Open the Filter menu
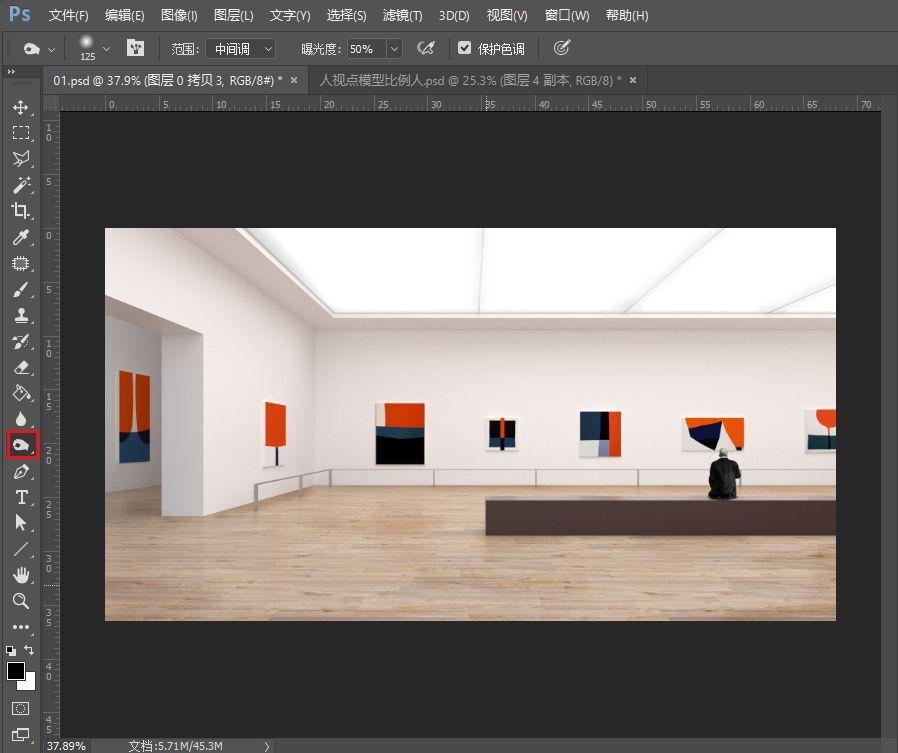Image resolution: width=898 pixels, height=753 pixels. pyautogui.click(x=402, y=15)
